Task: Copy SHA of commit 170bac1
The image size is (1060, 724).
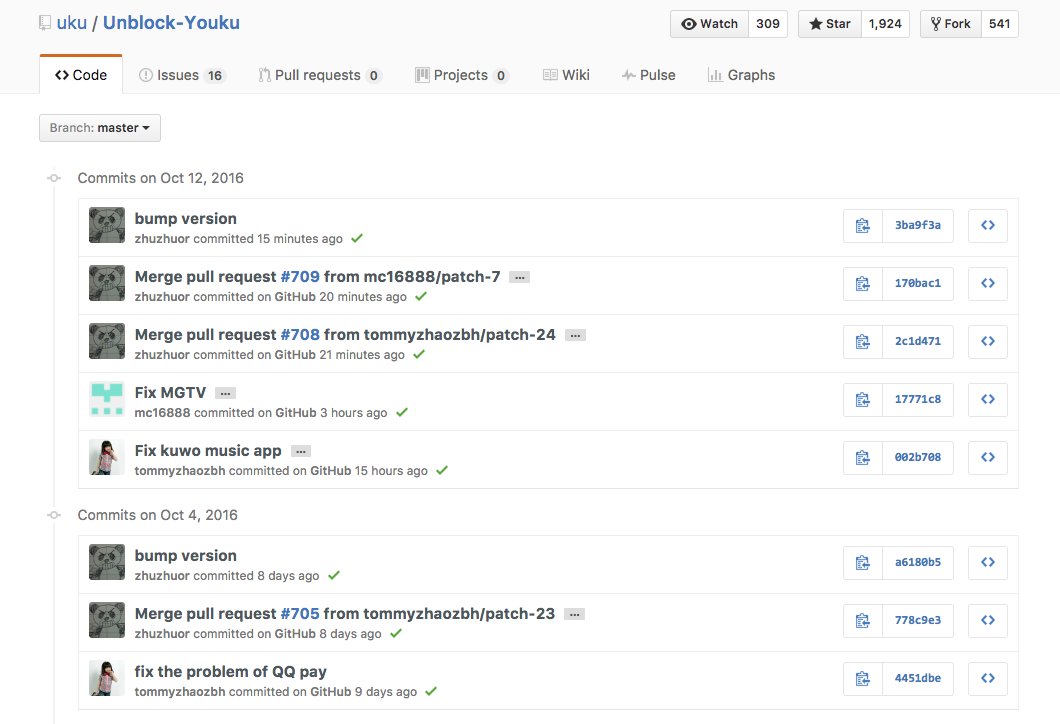Action: [x=863, y=284]
